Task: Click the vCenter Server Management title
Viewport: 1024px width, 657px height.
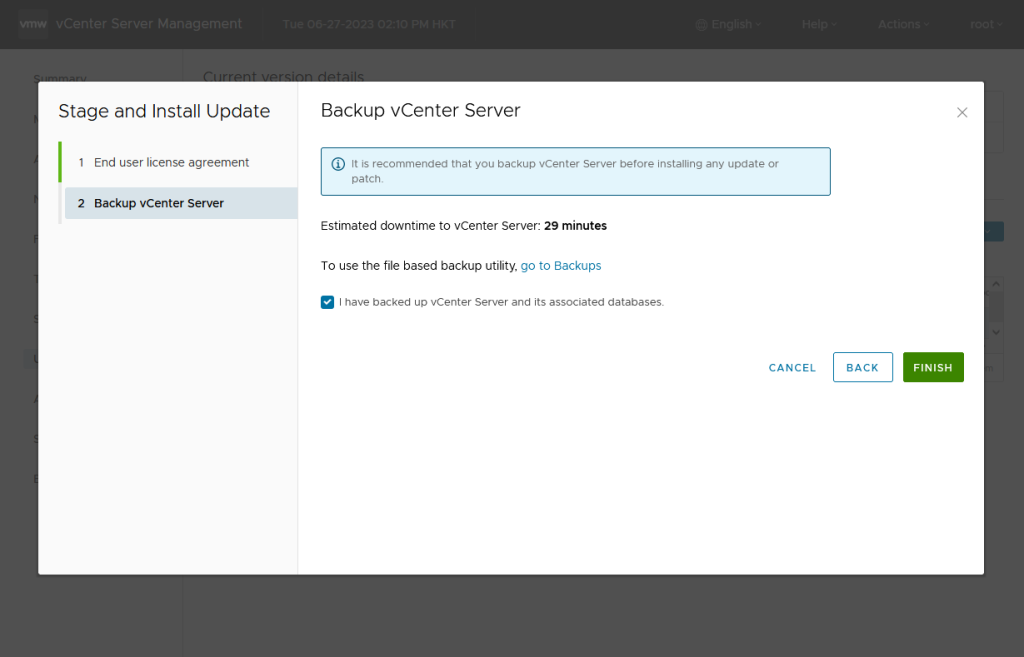Action: click(149, 24)
